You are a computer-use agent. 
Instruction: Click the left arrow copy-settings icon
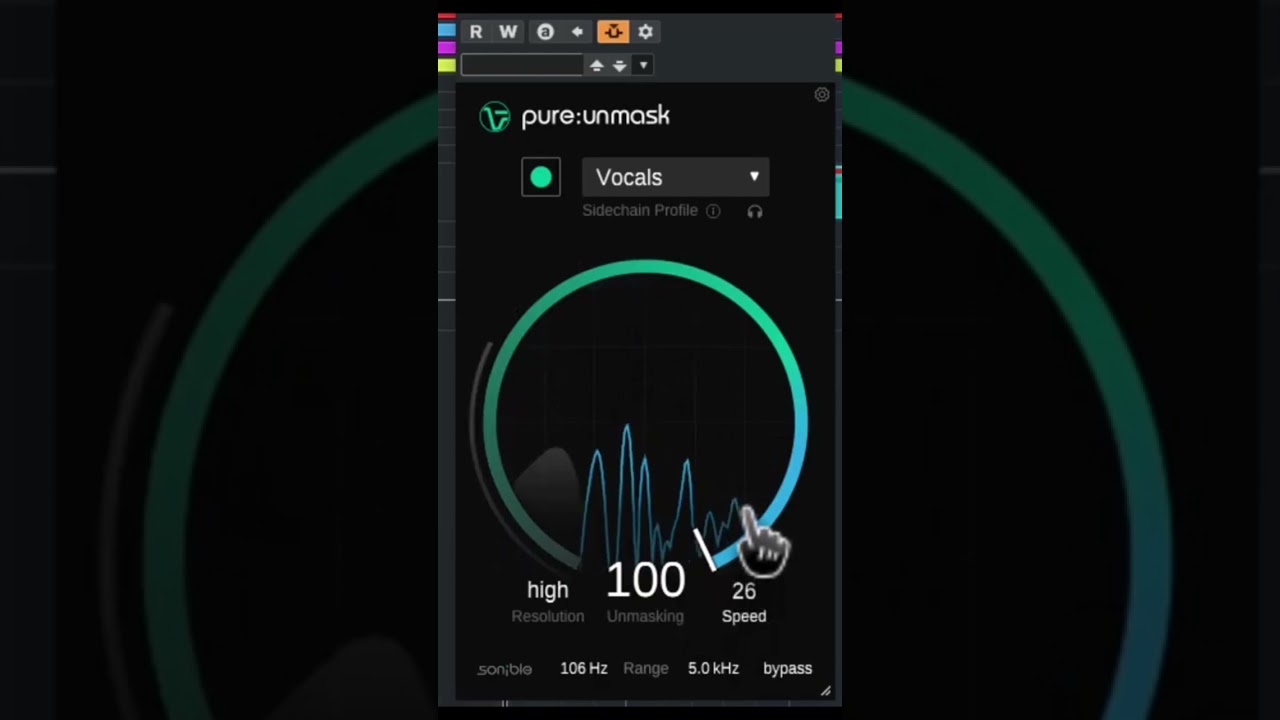[577, 32]
